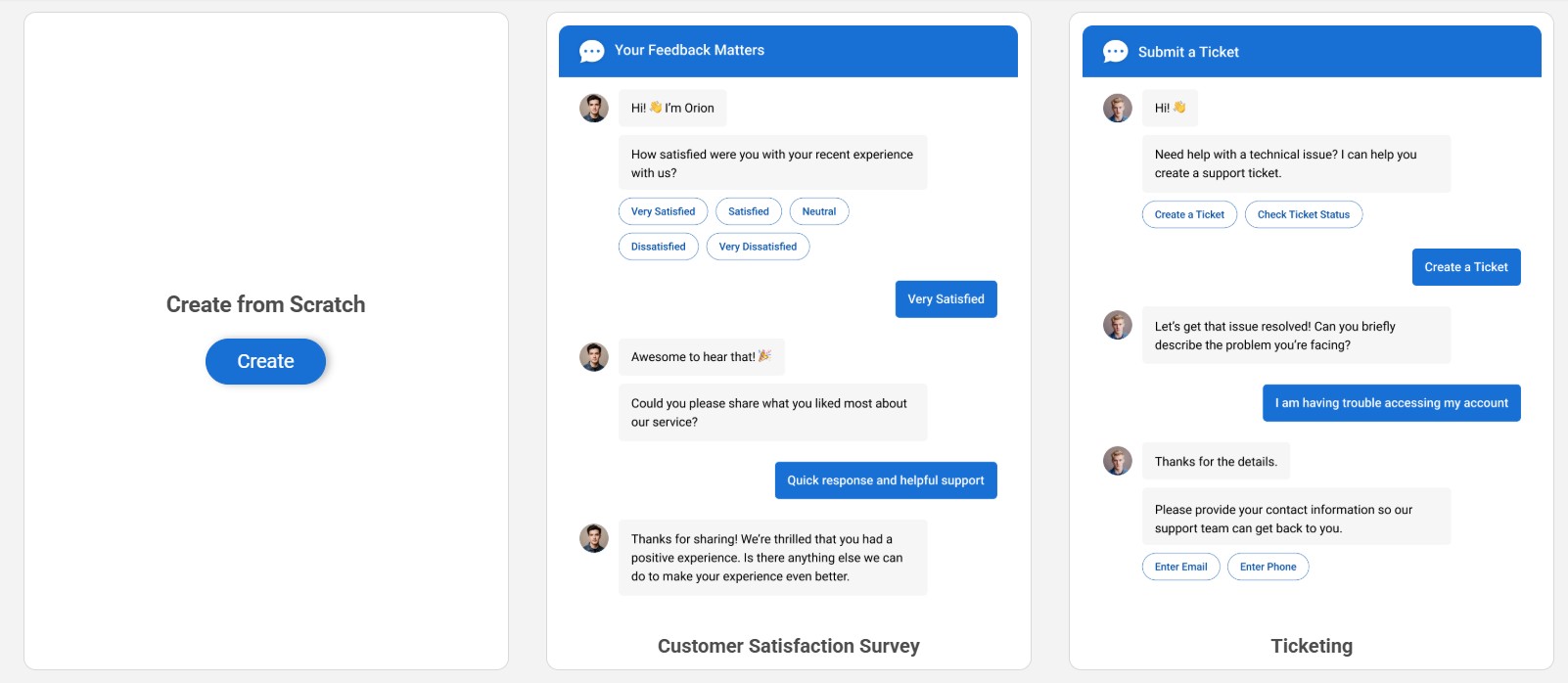Click the Enter Email option
The height and width of the screenshot is (683, 1568).
tap(1180, 567)
